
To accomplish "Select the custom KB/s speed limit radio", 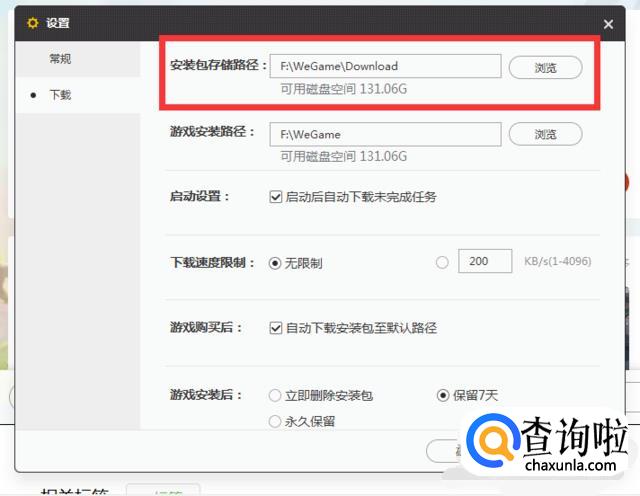I will pos(442,262).
